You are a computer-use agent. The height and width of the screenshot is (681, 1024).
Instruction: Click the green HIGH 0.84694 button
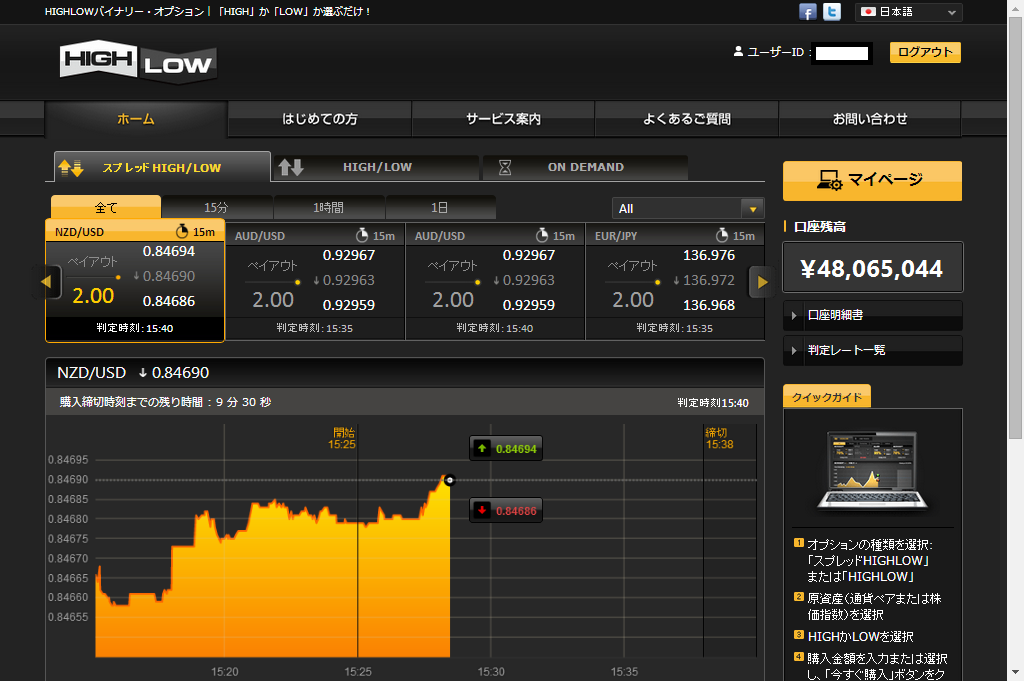(x=505, y=449)
